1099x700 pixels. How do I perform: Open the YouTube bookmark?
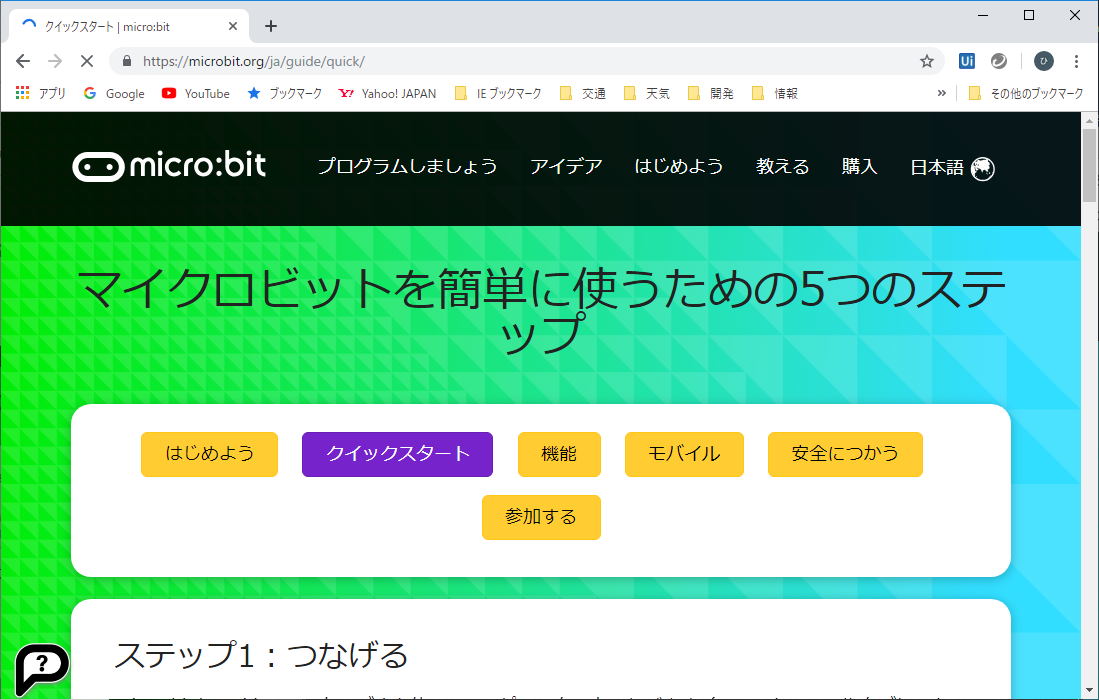click(196, 93)
